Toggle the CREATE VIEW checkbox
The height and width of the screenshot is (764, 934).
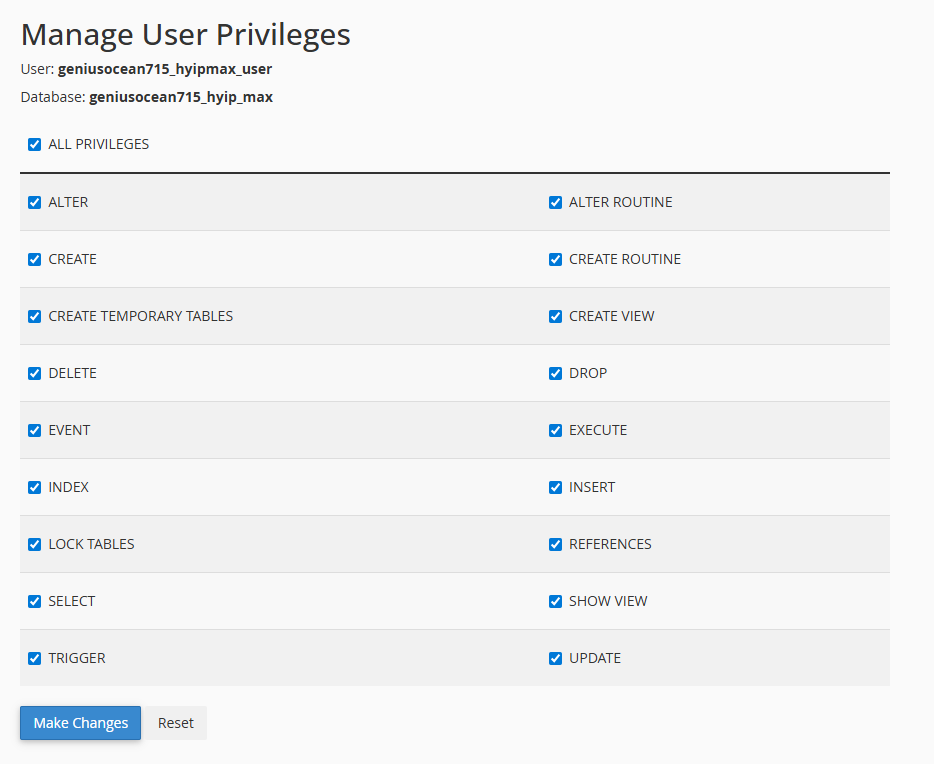coord(555,316)
